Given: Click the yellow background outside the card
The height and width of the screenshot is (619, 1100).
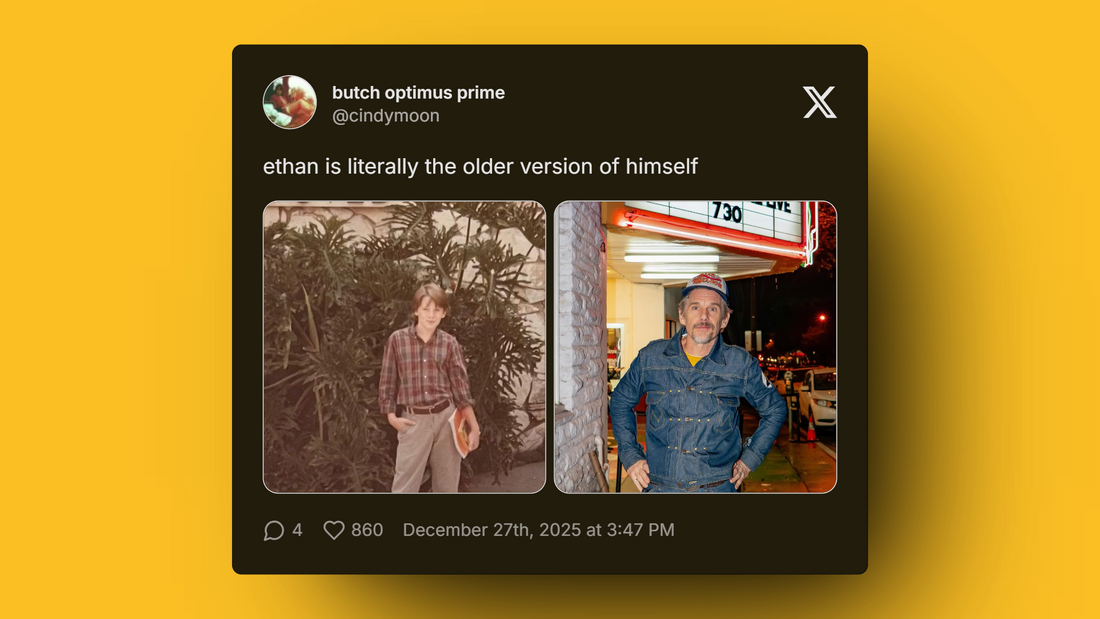Looking at the screenshot, I should point(112,309).
